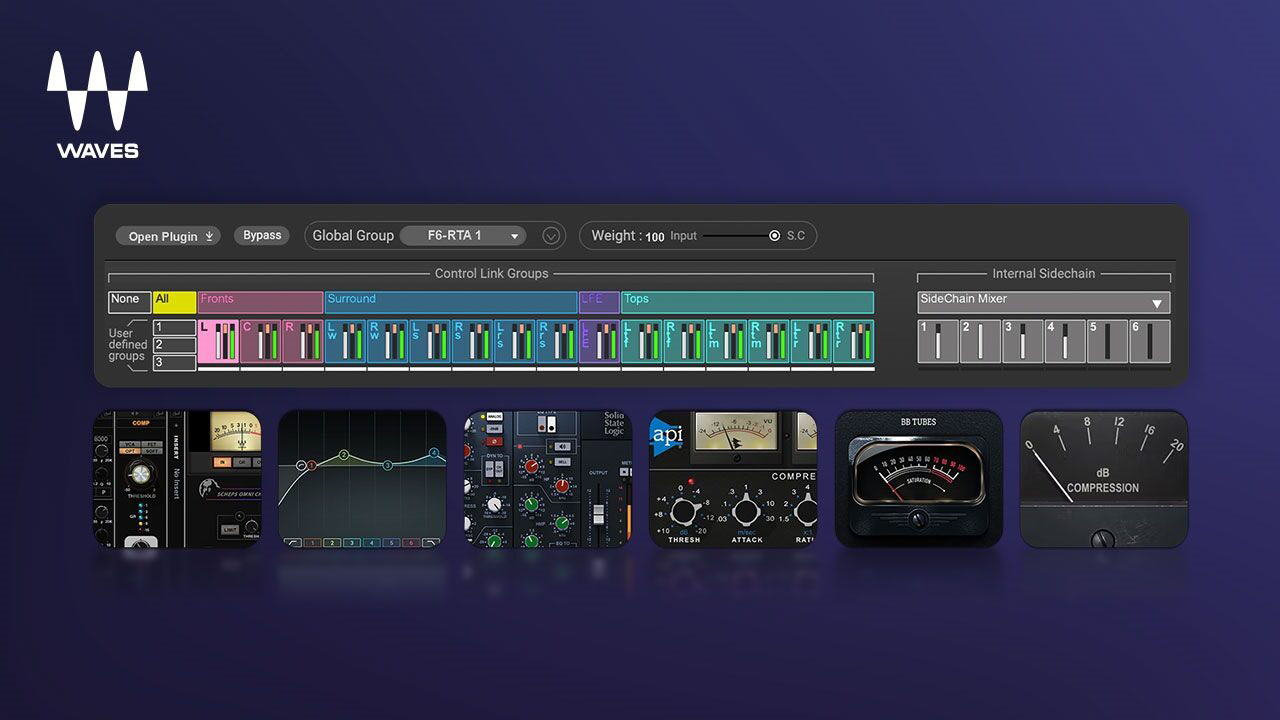Screen dimensions: 1280x720
Task: Toggle the Bypass button
Action: point(262,236)
